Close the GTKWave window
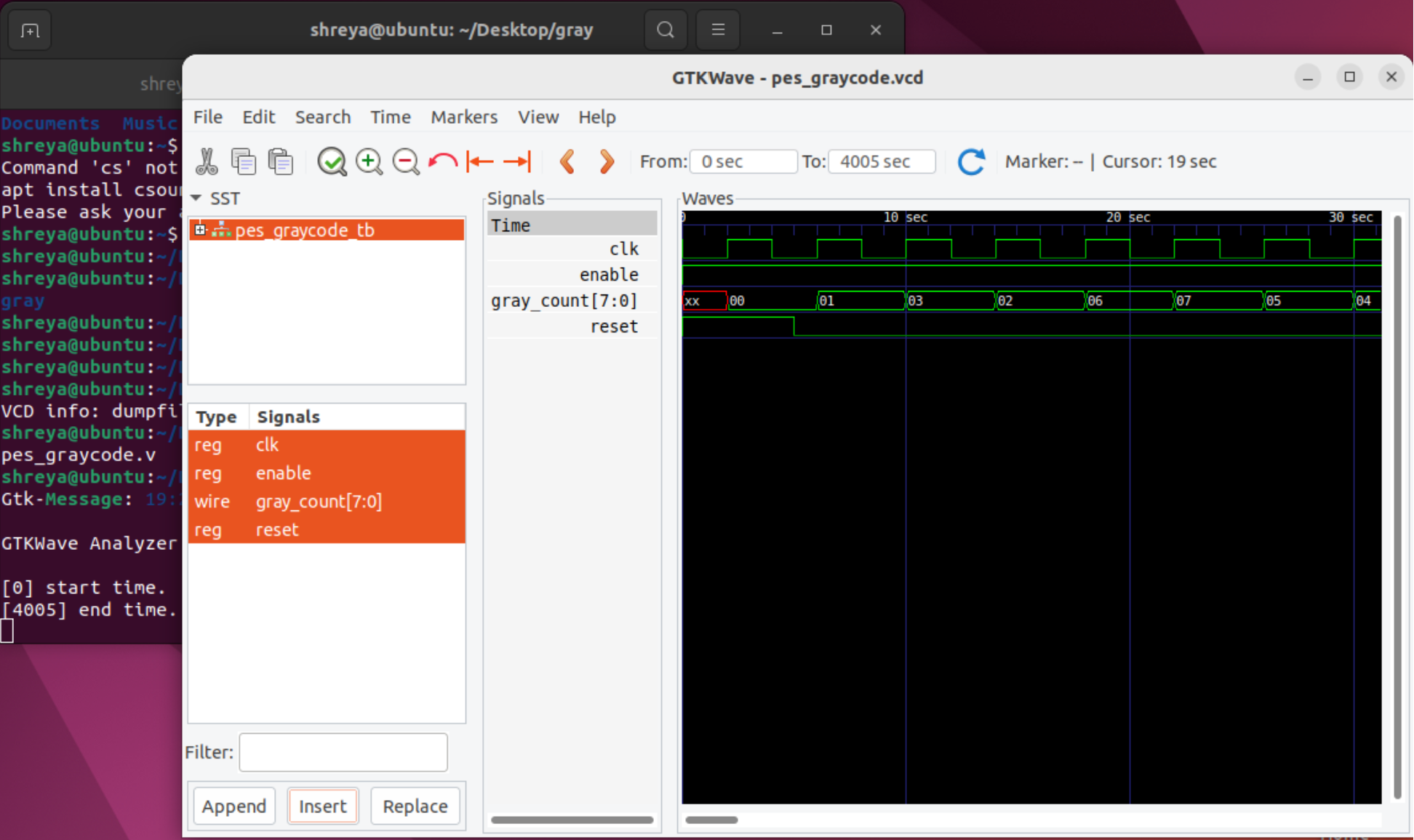The height and width of the screenshot is (840, 1414). click(1391, 77)
